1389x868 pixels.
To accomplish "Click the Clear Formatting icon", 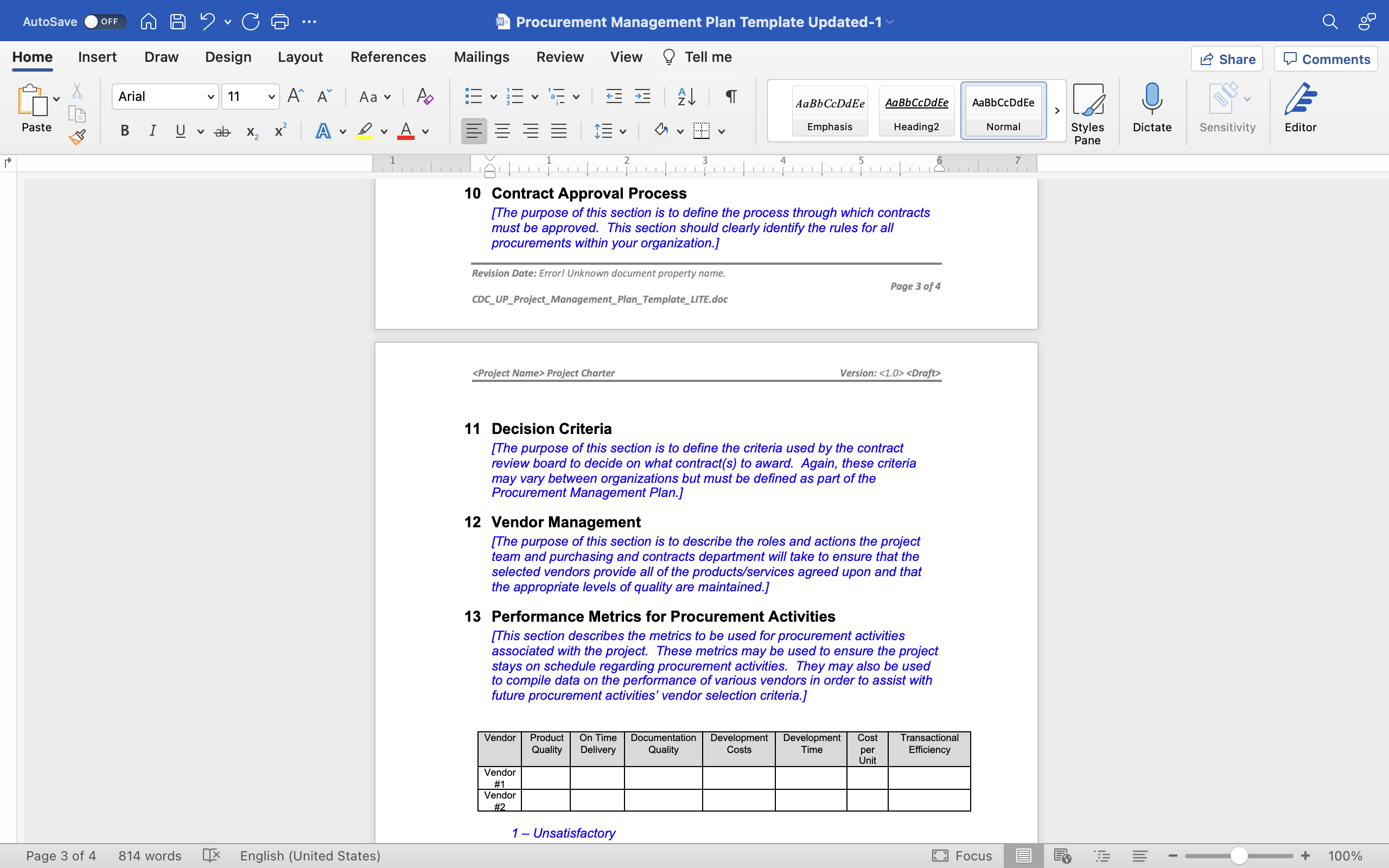I will point(424,97).
